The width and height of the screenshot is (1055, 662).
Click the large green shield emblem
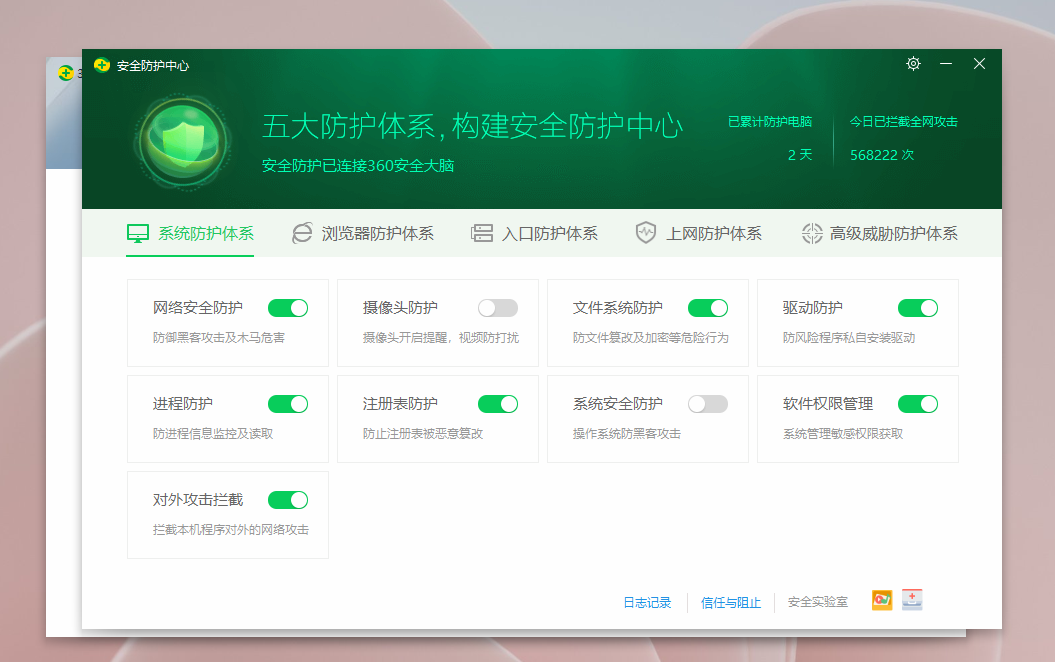(x=183, y=142)
